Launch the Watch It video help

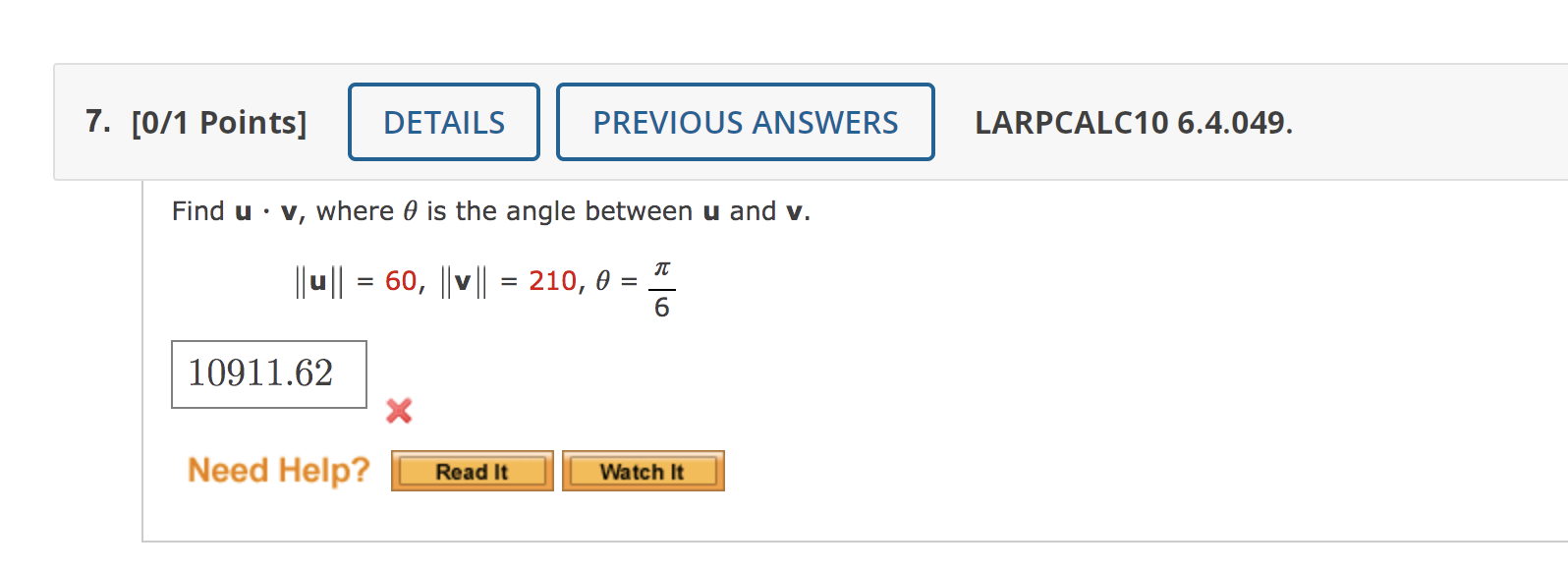[643, 470]
